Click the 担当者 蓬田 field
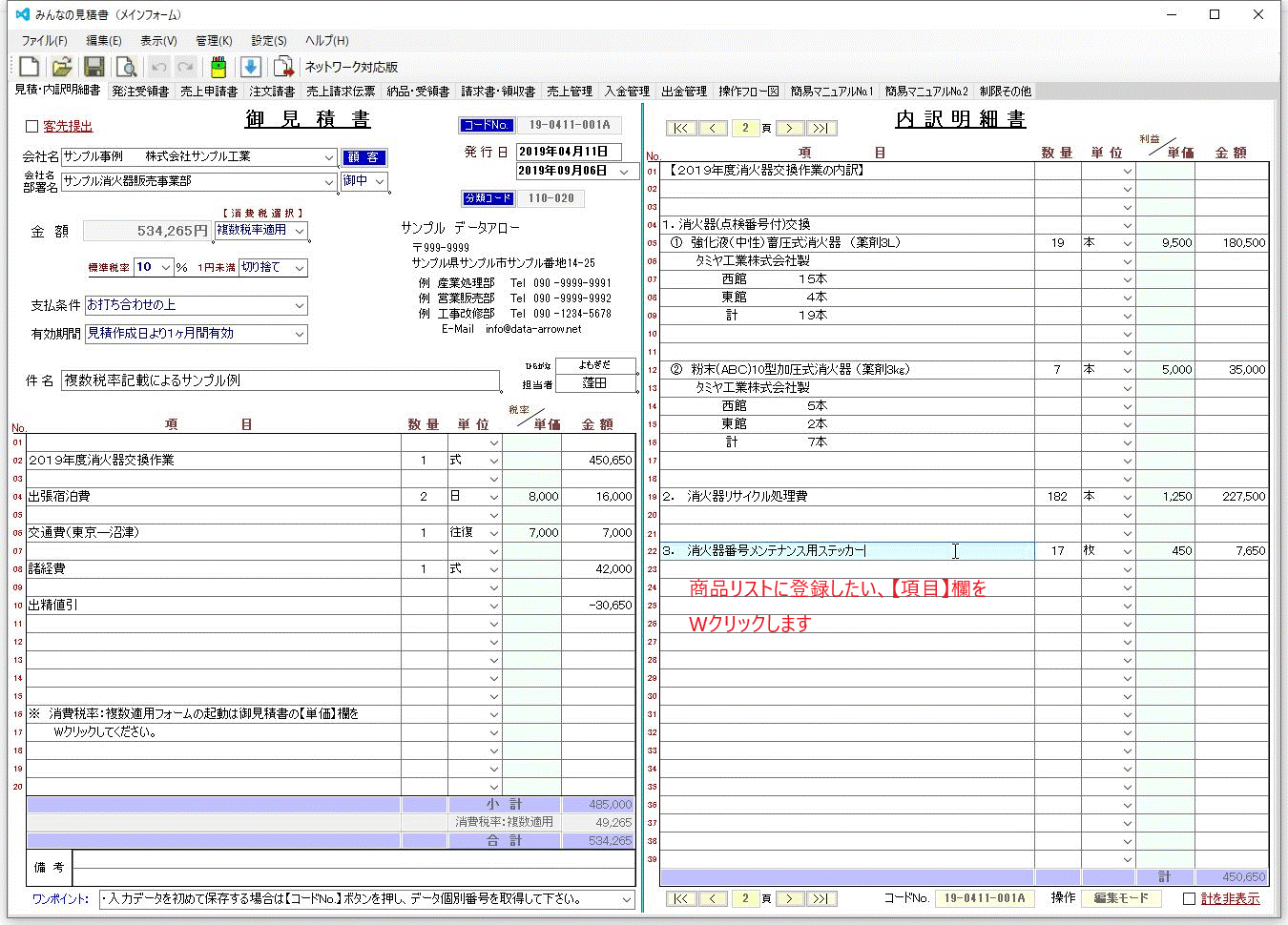This screenshot has width=1288, height=925. pyautogui.click(x=594, y=383)
